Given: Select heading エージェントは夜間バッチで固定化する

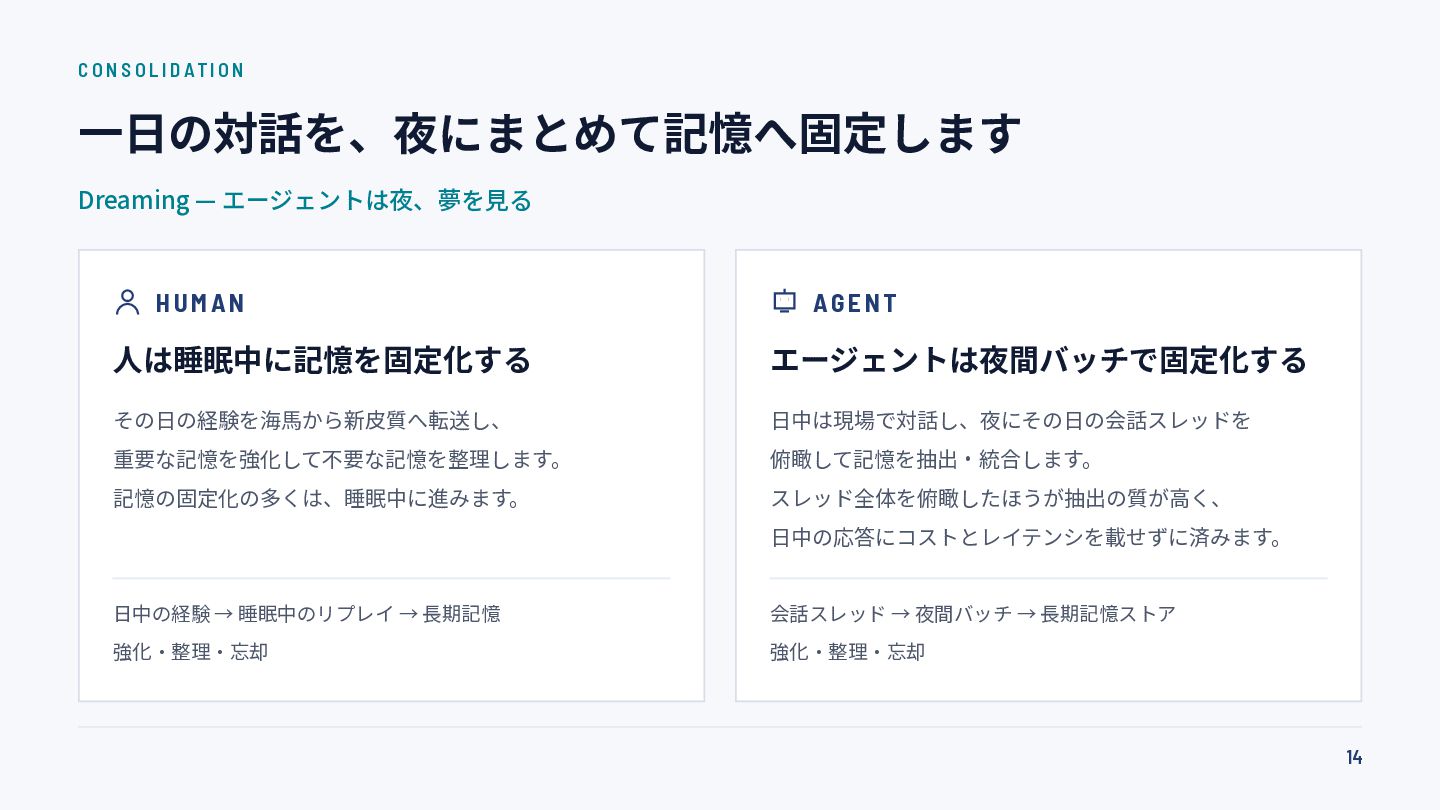Looking at the screenshot, I should pyautogui.click(x=1039, y=360).
